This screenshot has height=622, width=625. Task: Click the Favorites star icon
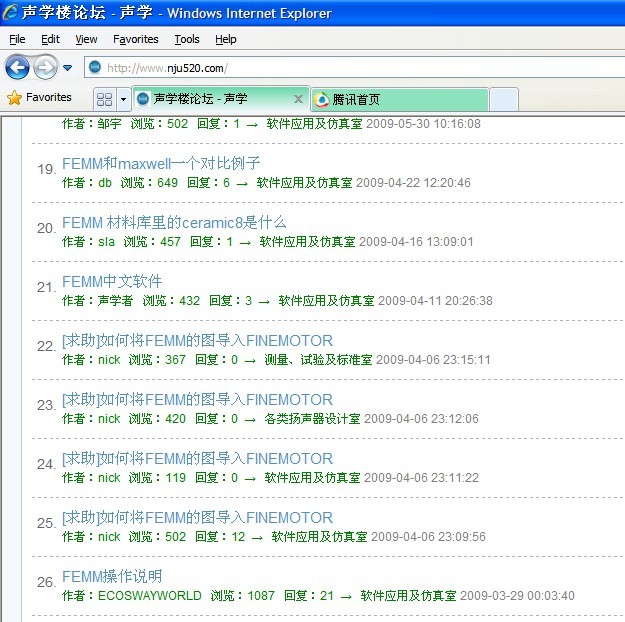[14, 98]
